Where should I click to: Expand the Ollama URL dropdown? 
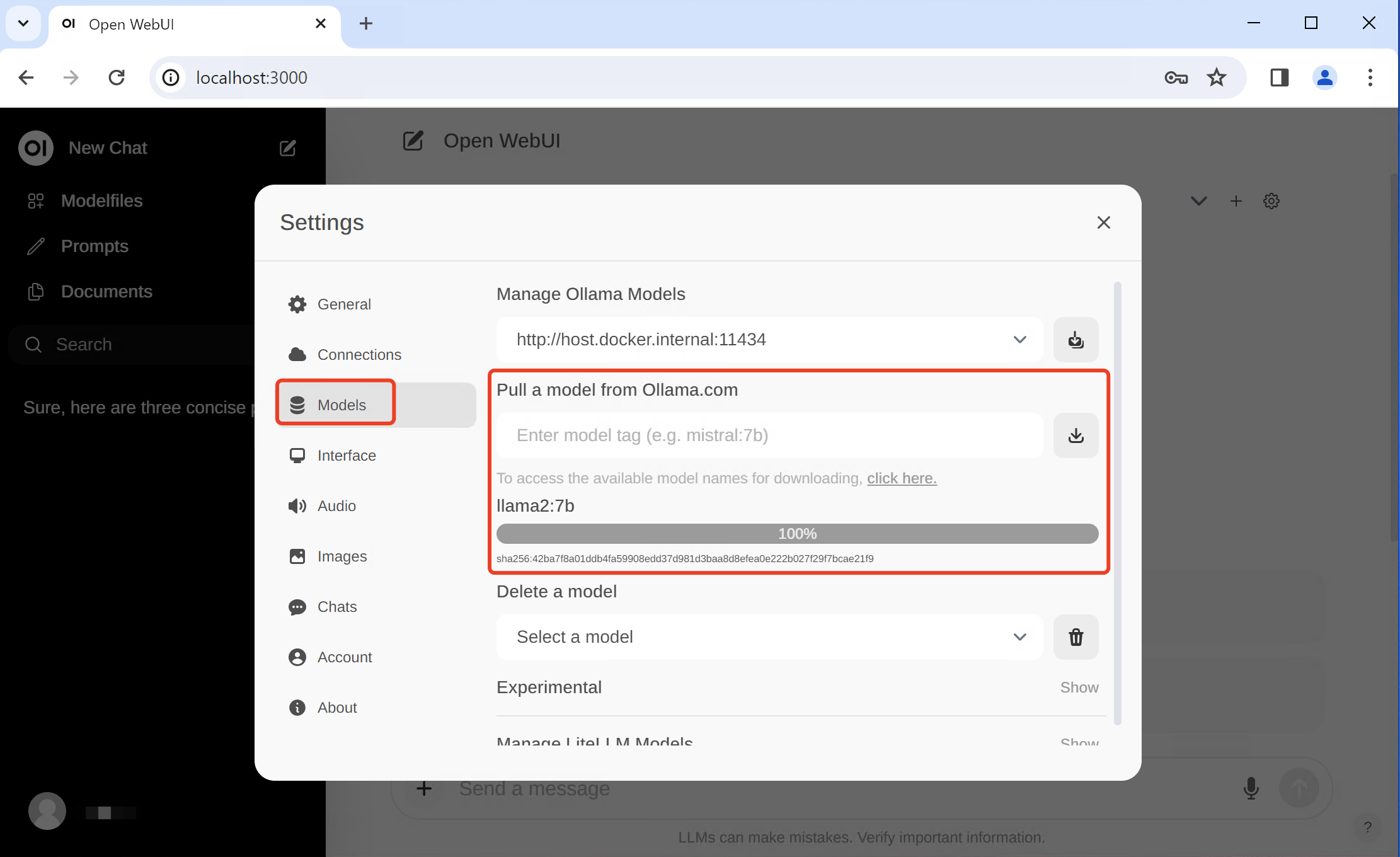coord(1019,340)
